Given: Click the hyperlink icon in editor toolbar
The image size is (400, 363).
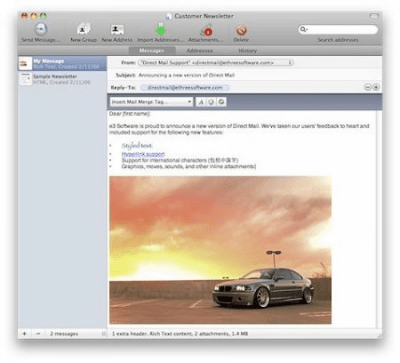Looking at the screenshot, I should tap(221, 102).
